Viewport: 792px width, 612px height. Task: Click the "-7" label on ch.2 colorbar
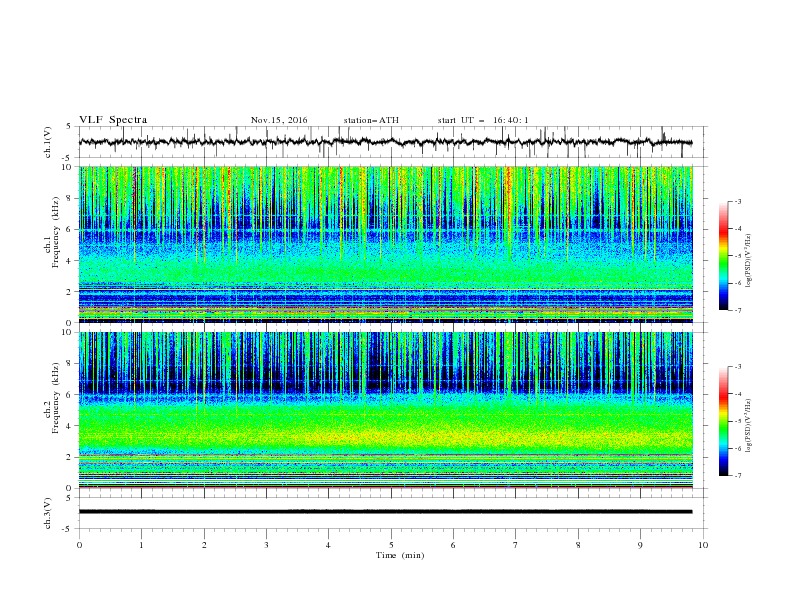pyautogui.click(x=738, y=476)
